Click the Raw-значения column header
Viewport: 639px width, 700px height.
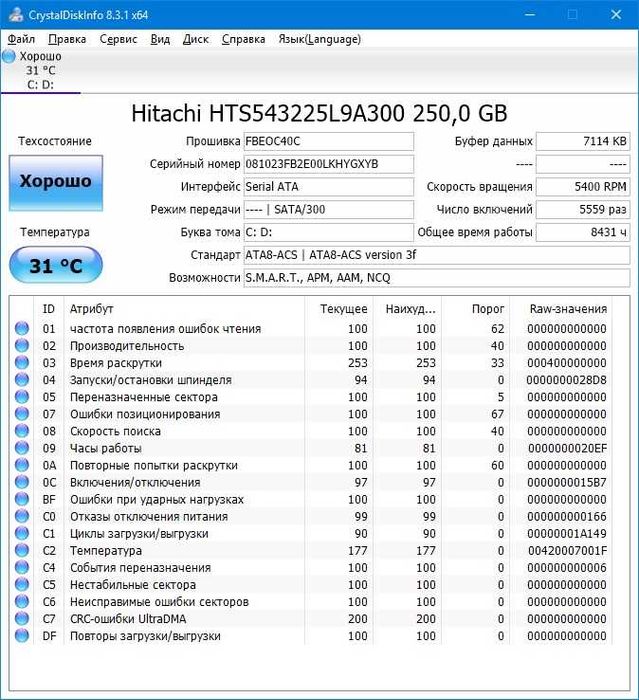561,308
